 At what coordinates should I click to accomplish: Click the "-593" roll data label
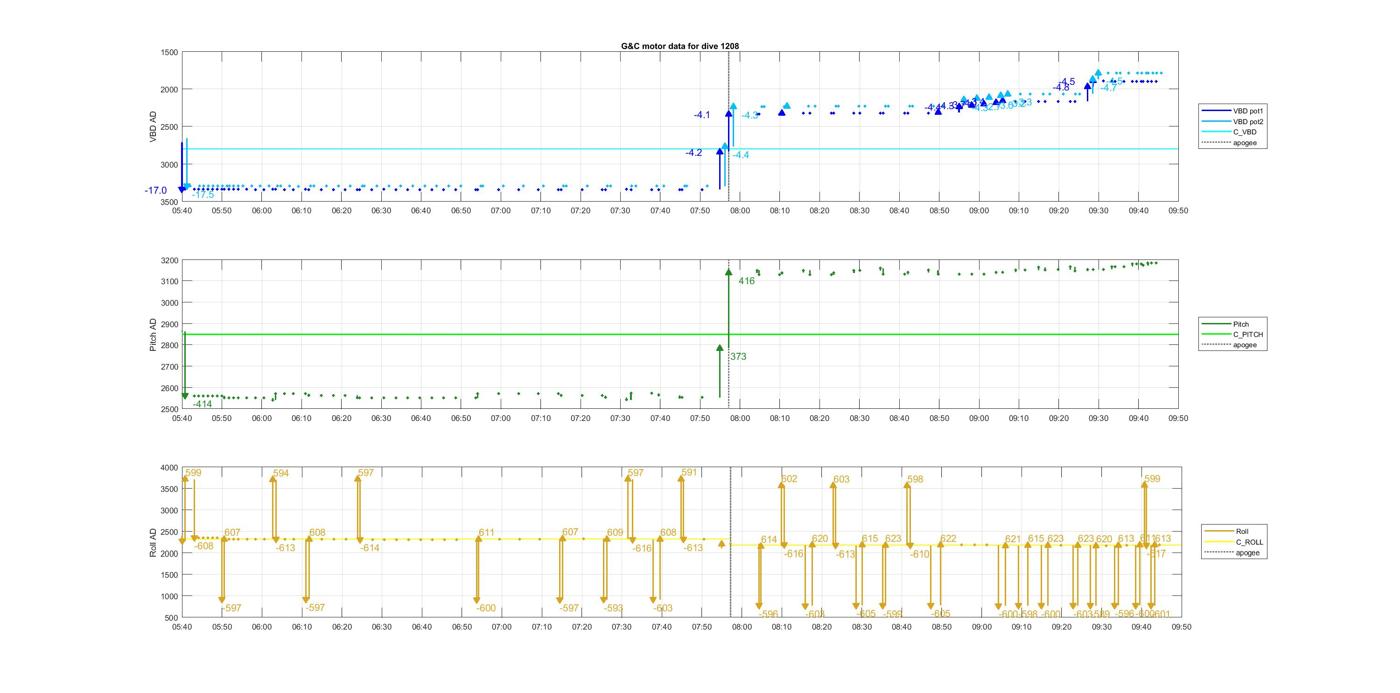coord(613,608)
